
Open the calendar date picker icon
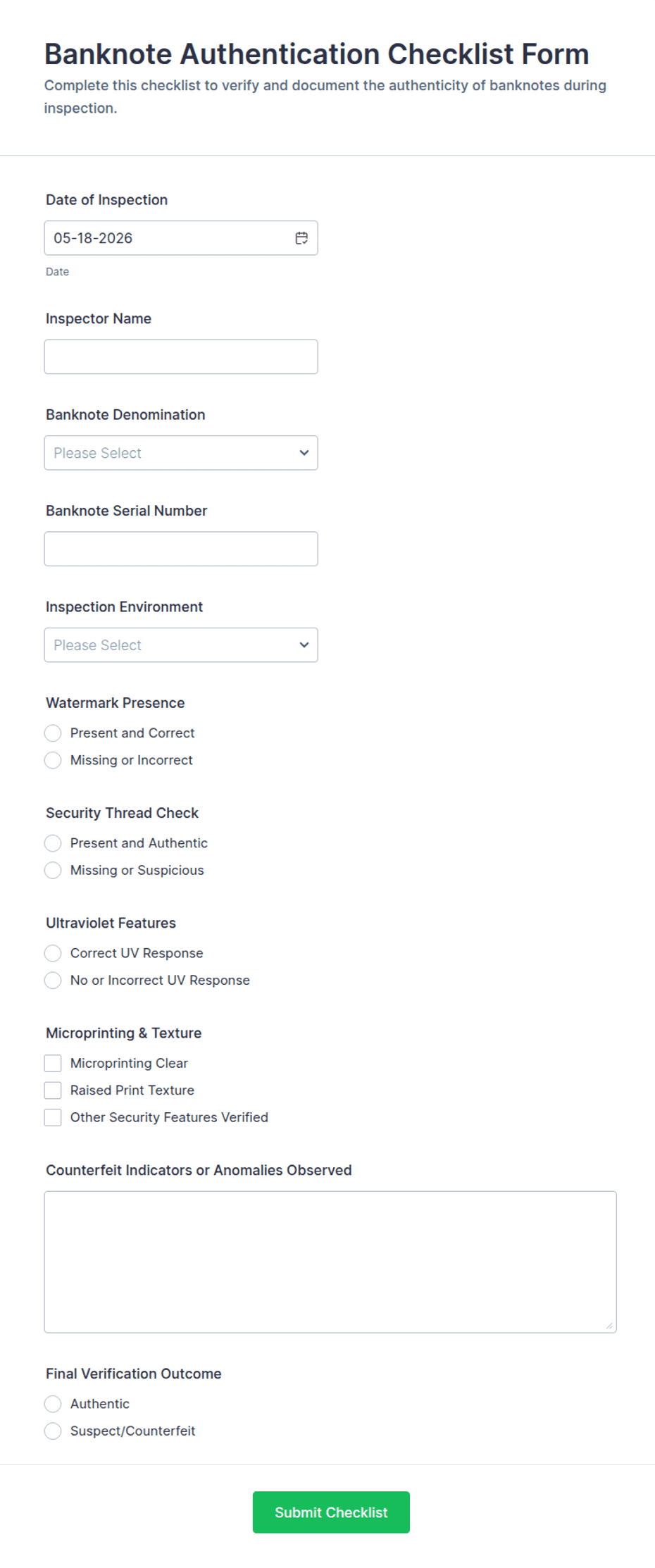301,238
